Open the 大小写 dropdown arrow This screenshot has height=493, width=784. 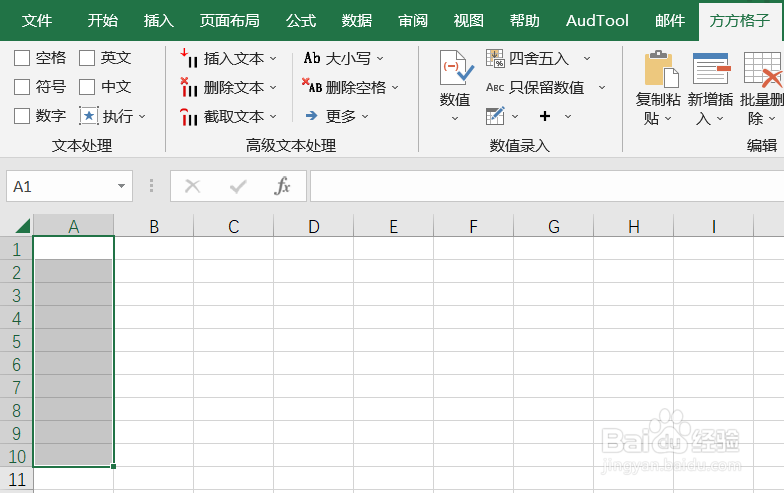coord(380,58)
